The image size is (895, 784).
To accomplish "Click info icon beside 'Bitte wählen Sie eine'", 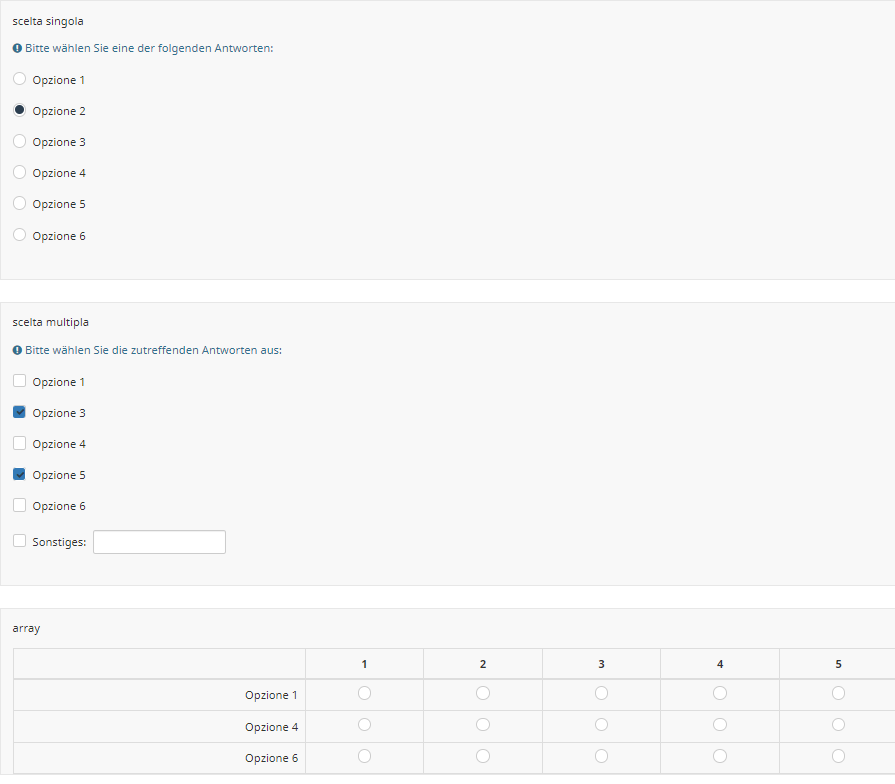I will click(17, 49).
